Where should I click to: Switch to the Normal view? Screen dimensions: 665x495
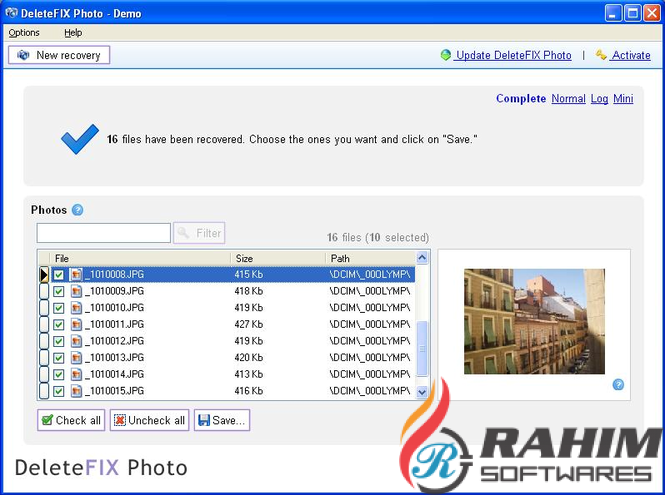pyautogui.click(x=568, y=98)
